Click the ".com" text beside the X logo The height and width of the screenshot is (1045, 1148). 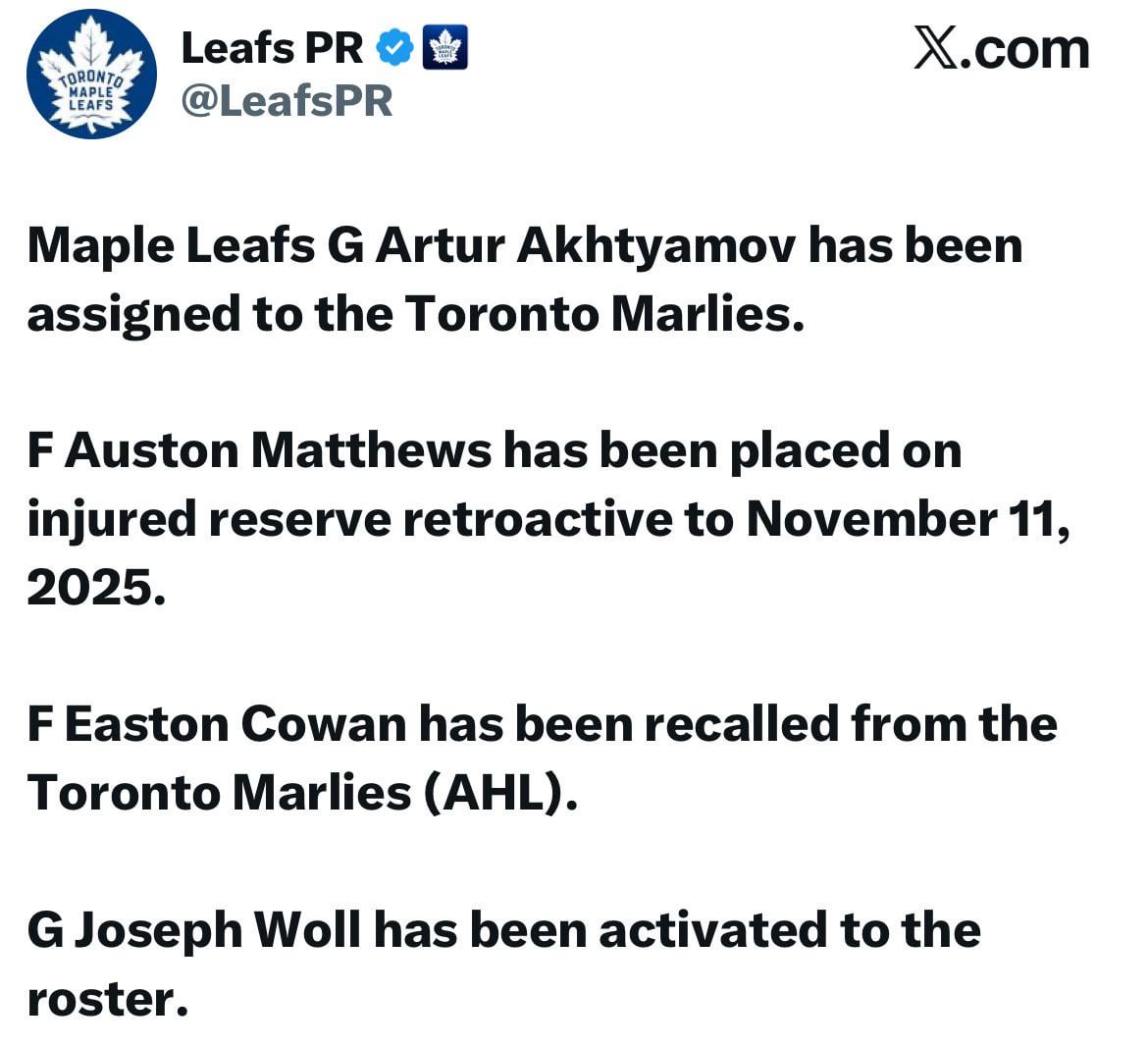pos(1025,48)
